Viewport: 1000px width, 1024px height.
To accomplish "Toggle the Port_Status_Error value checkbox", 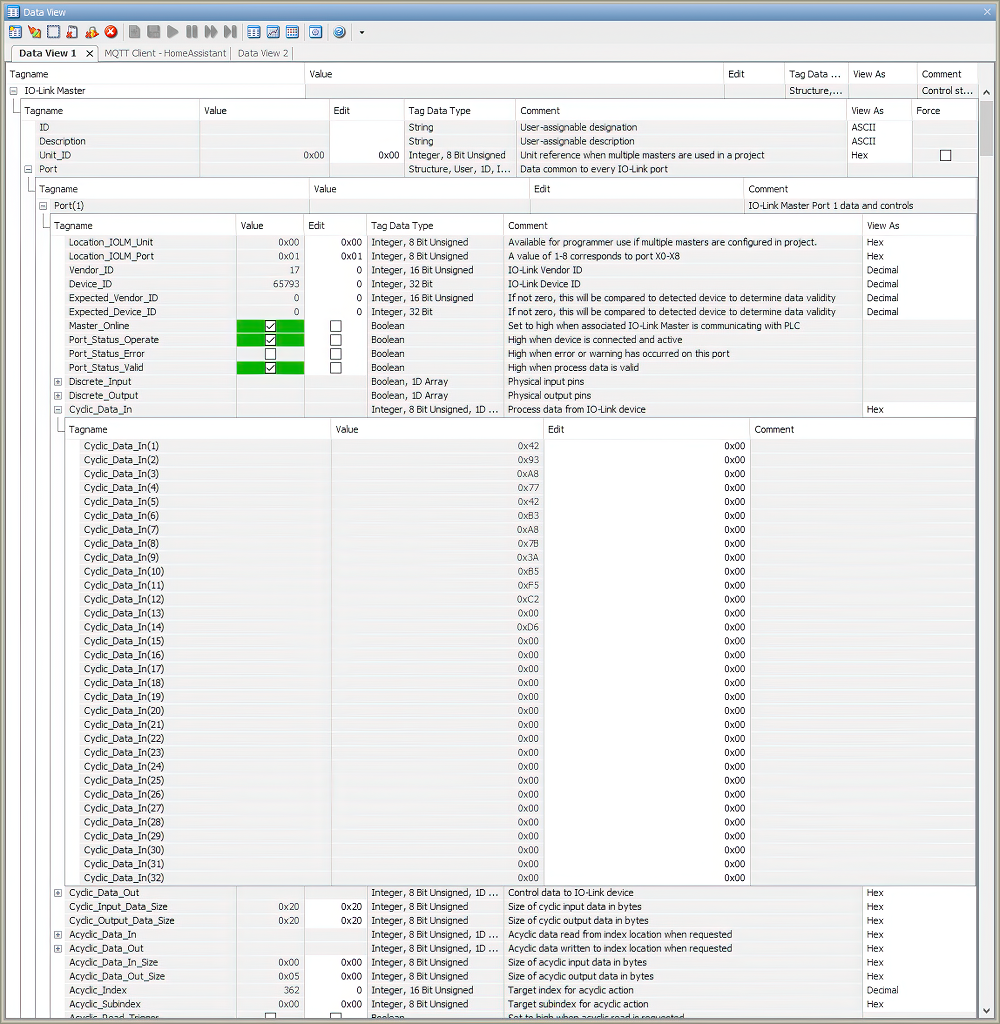I will click(270, 354).
